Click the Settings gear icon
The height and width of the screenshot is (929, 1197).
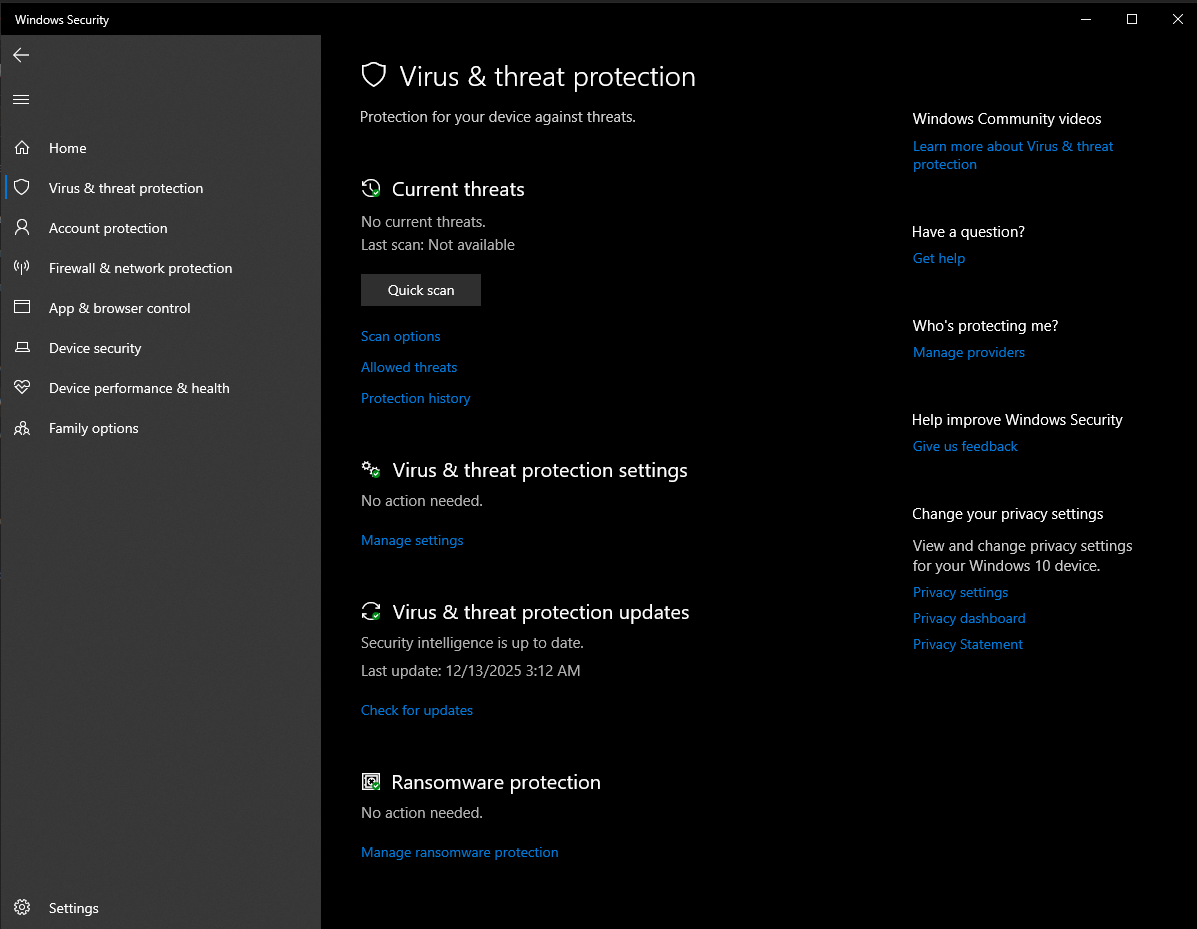(22, 908)
